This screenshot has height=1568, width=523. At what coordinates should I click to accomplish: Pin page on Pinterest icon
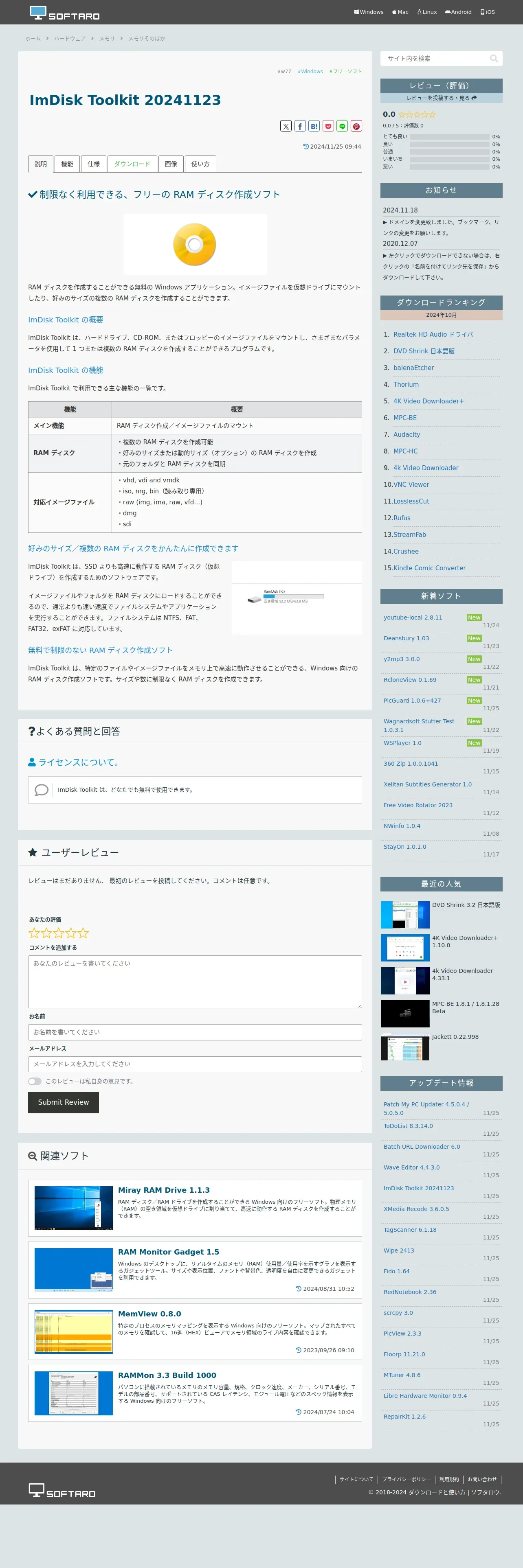357,126
